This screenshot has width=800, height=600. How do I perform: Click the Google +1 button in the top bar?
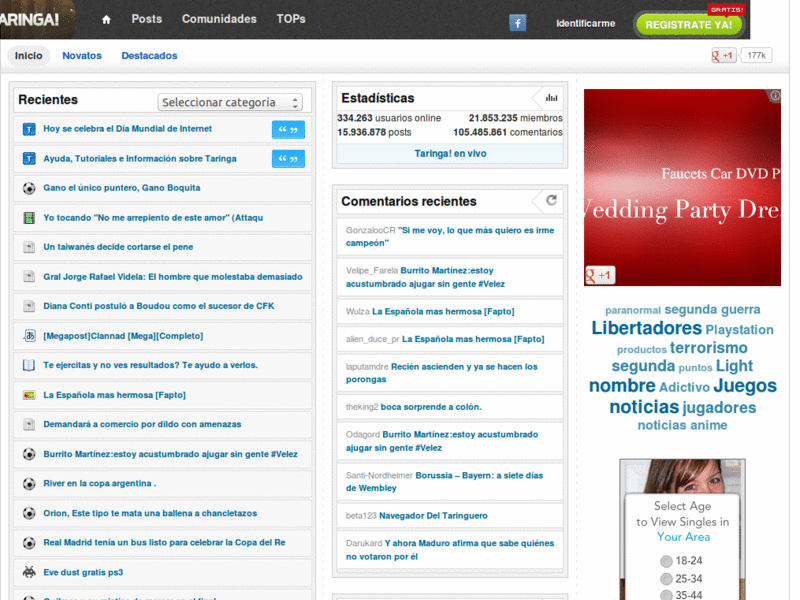[x=724, y=55]
